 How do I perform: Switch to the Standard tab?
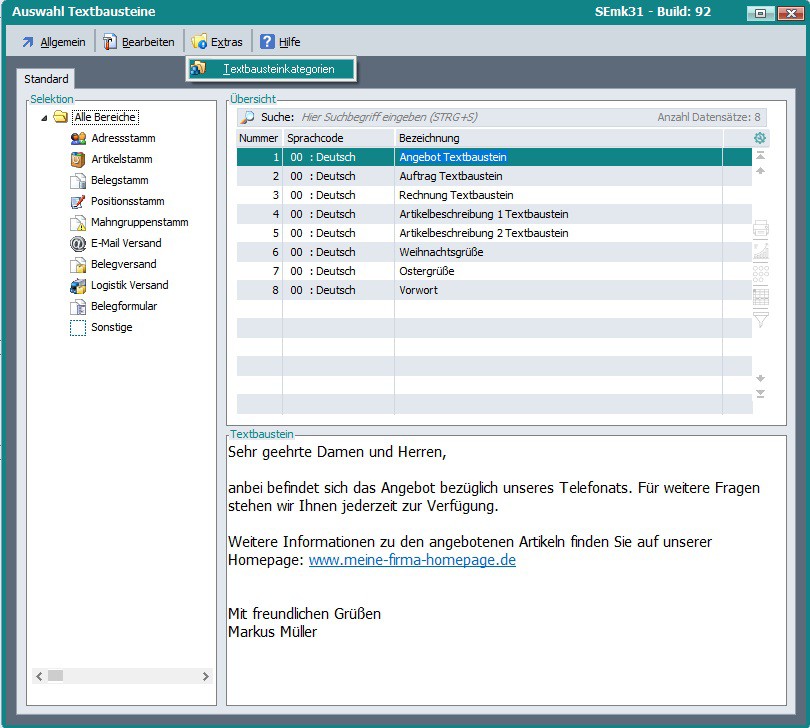(x=46, y=79)
